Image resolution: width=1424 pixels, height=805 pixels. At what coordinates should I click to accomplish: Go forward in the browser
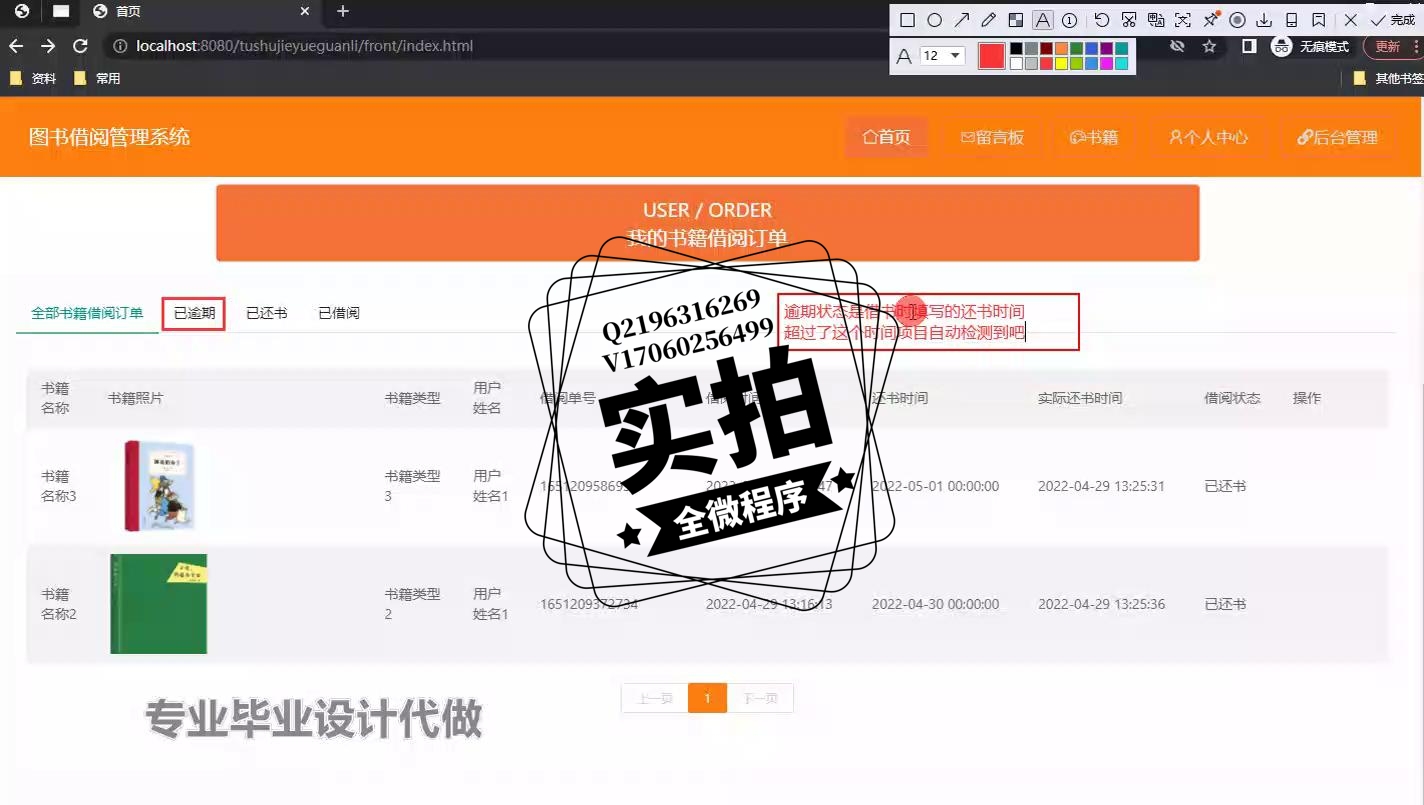coord(48,46)
